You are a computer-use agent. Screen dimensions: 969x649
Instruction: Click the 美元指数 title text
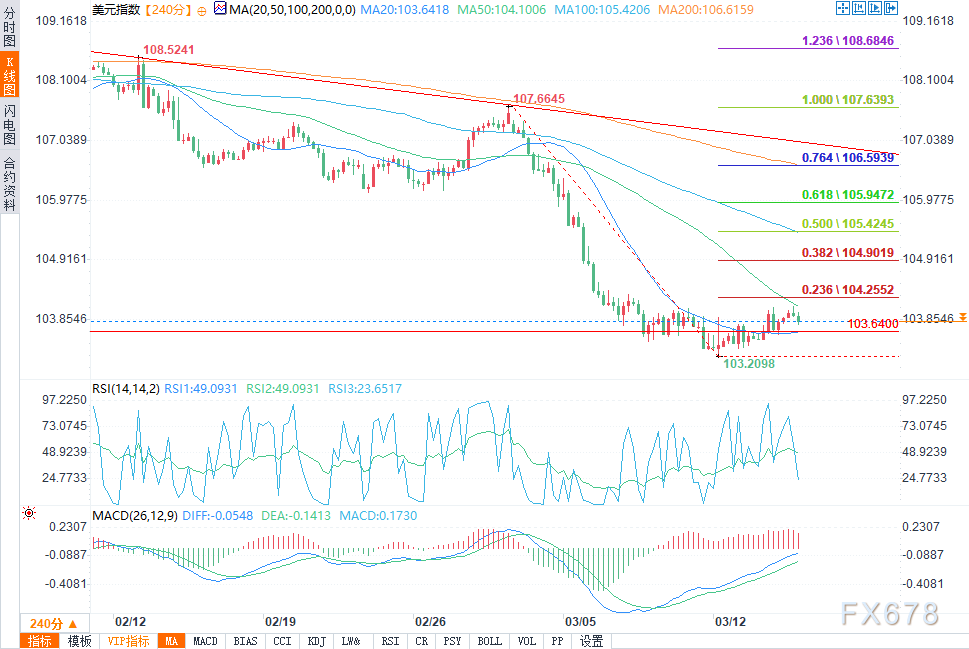tap(116, 9)
